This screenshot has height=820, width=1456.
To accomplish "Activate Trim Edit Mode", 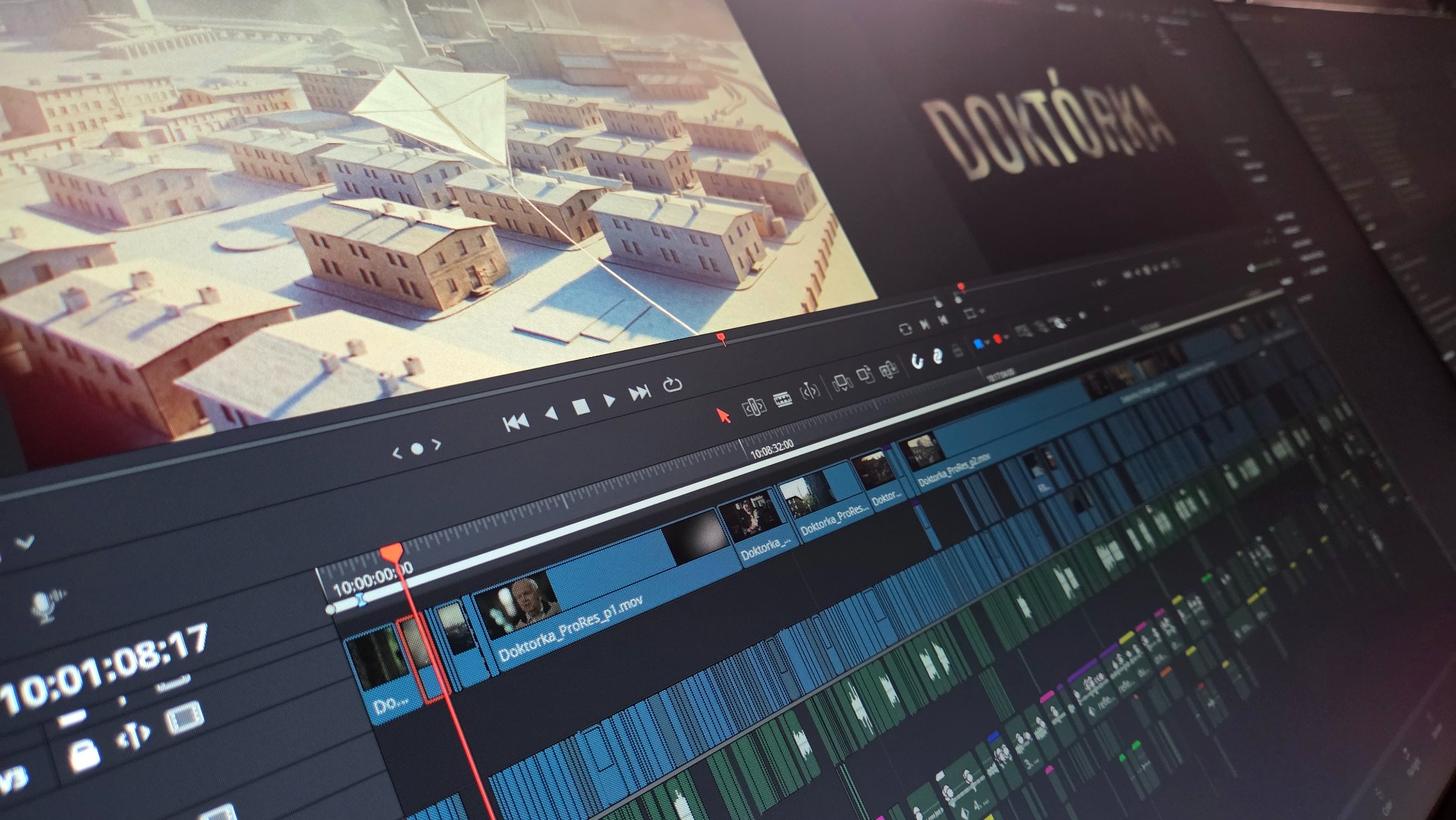I will [x=756, y=408].
